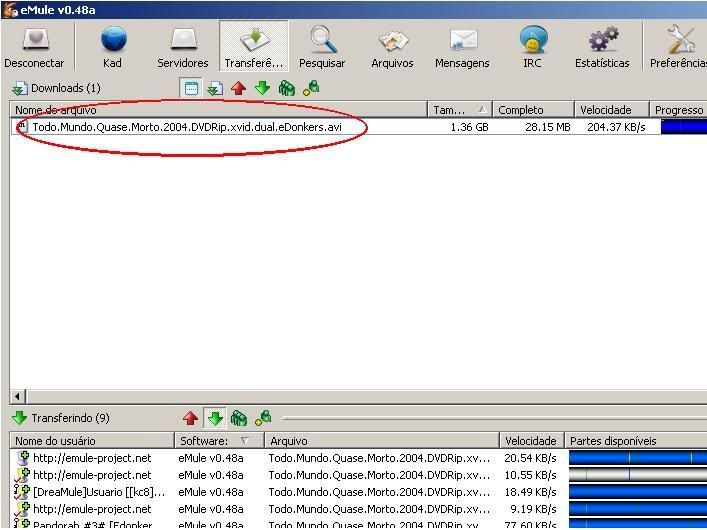Select http://emule-project.net user at 20.54 KB/s
This screenshot has width=707, height=530.
pos(92,458)
